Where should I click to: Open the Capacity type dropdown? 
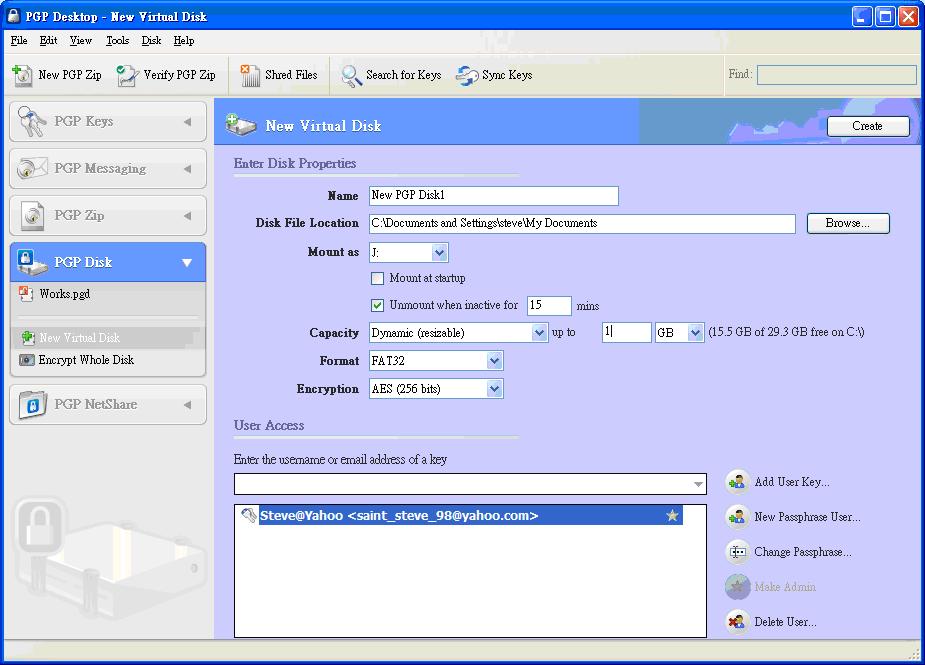539,333
